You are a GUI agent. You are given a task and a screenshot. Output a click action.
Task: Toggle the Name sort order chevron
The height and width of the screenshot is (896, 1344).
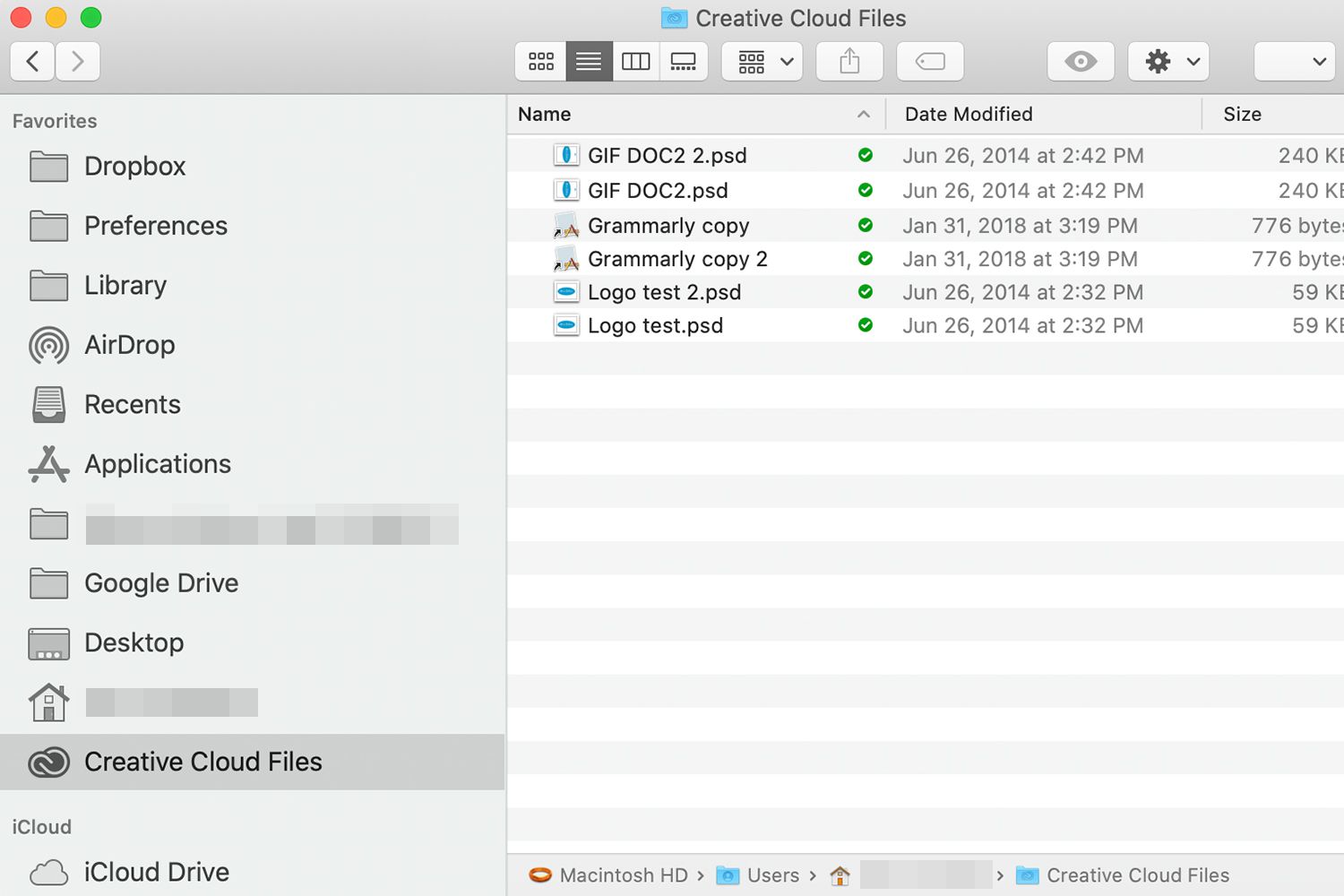864,114
